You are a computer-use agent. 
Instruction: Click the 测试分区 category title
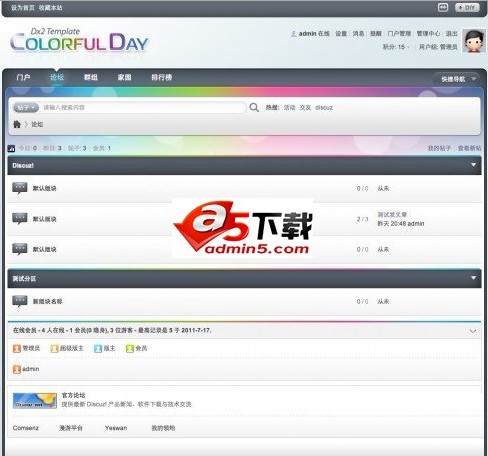pyautogui.click(x=24, y=278)
